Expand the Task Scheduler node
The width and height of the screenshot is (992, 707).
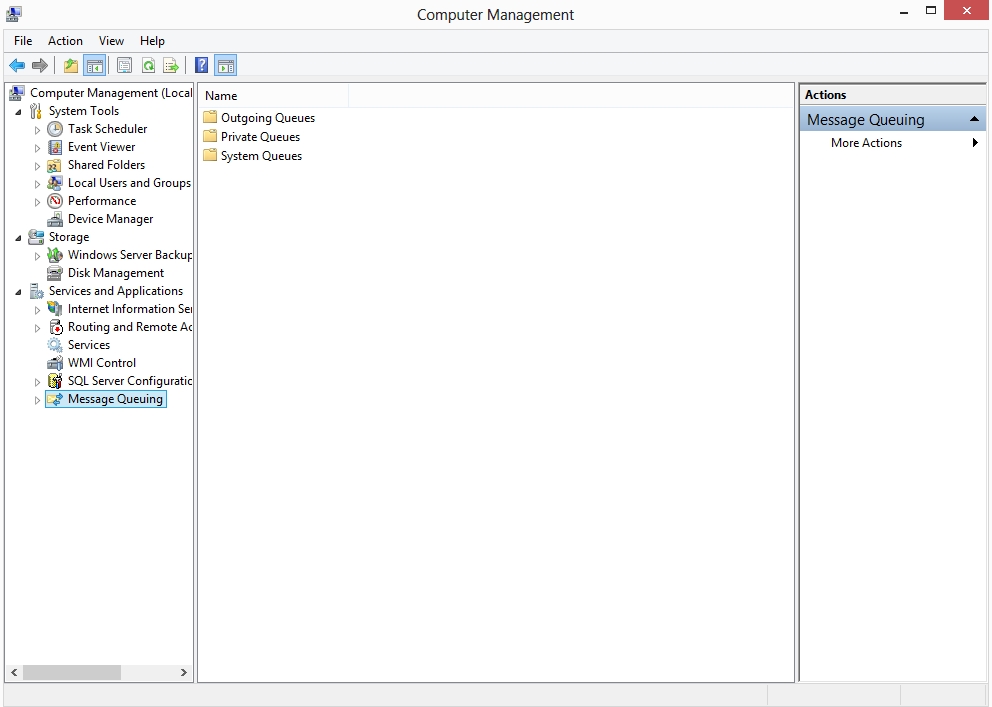[x=37, y=130]
